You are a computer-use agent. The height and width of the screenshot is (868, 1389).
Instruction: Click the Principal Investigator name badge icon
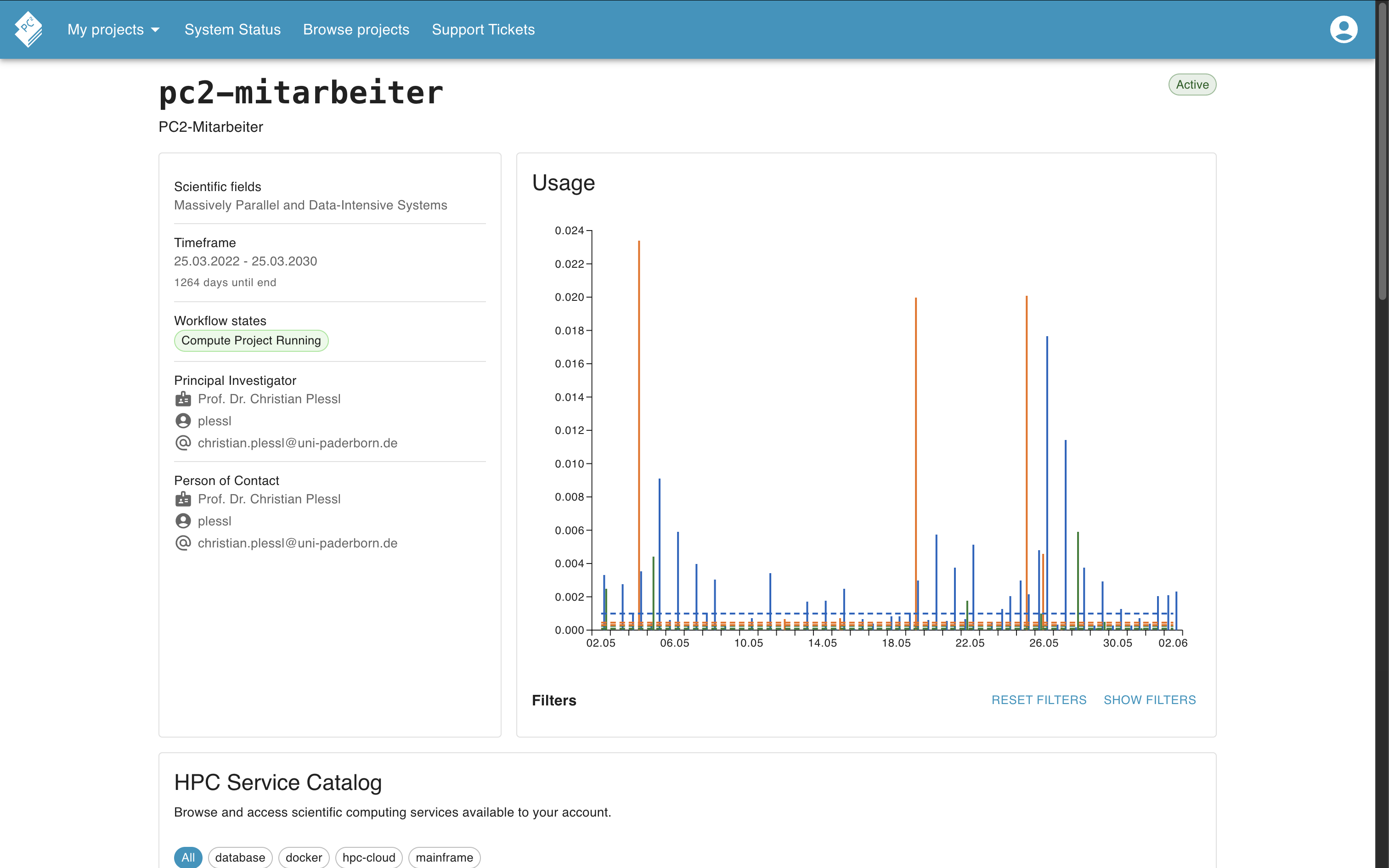point(183,399)
